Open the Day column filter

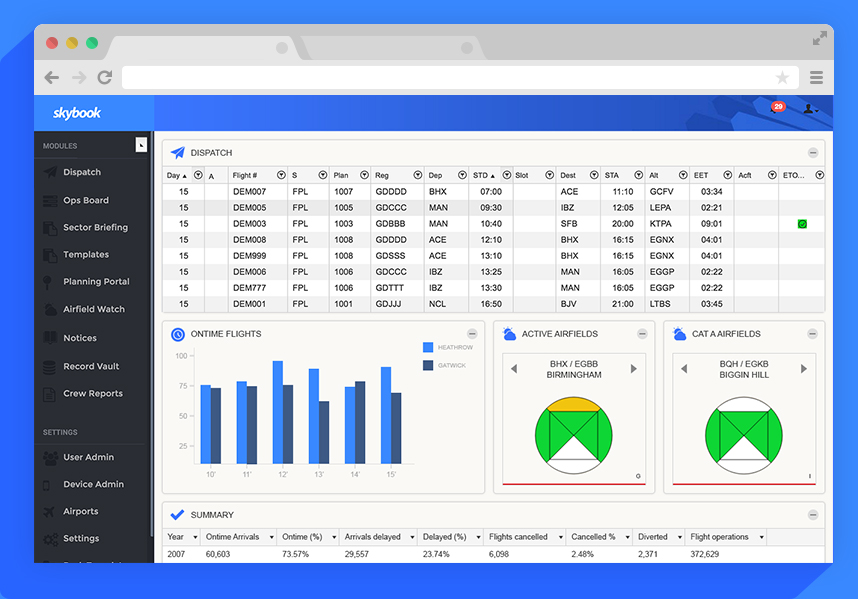(x=199, y=175)
